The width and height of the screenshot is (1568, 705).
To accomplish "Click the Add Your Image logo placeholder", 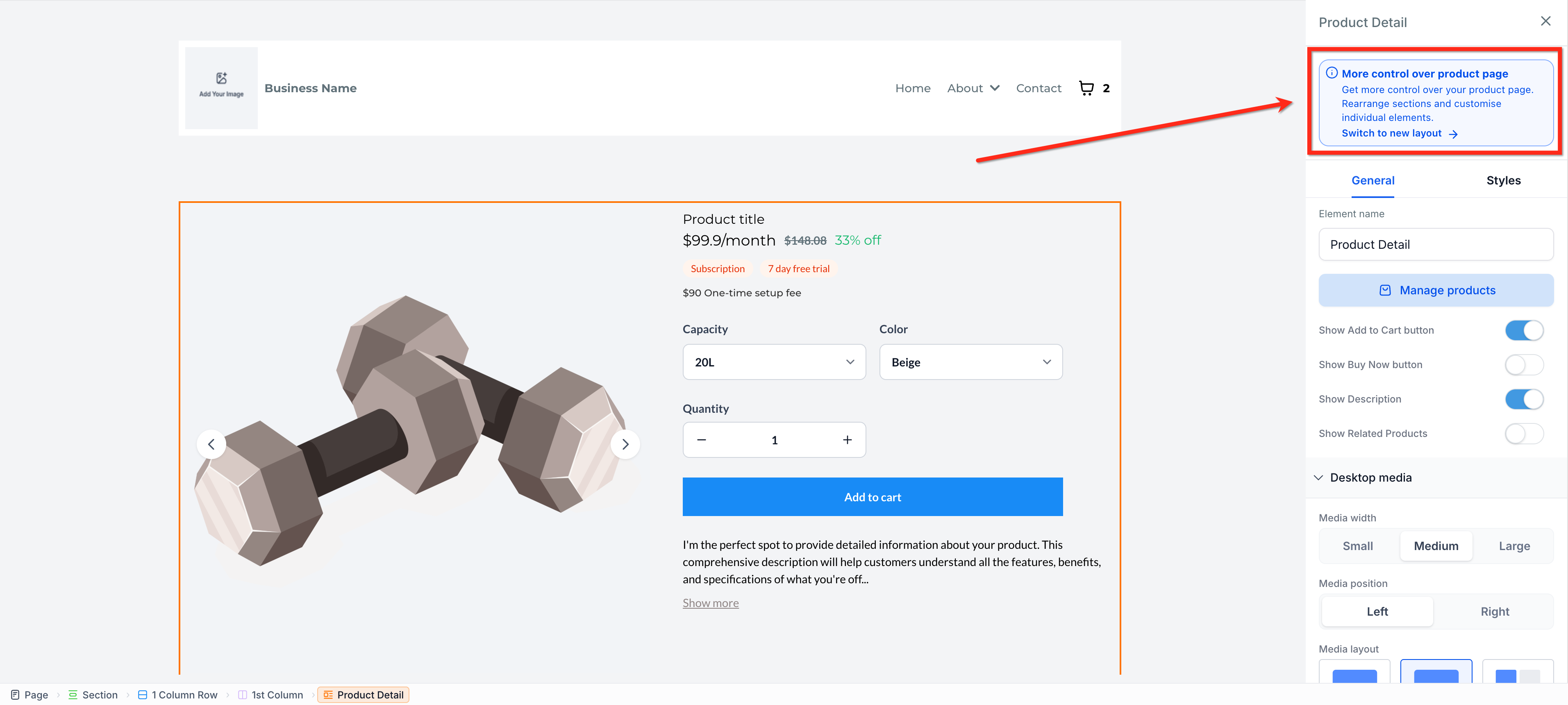I will [x=221, y=88].
